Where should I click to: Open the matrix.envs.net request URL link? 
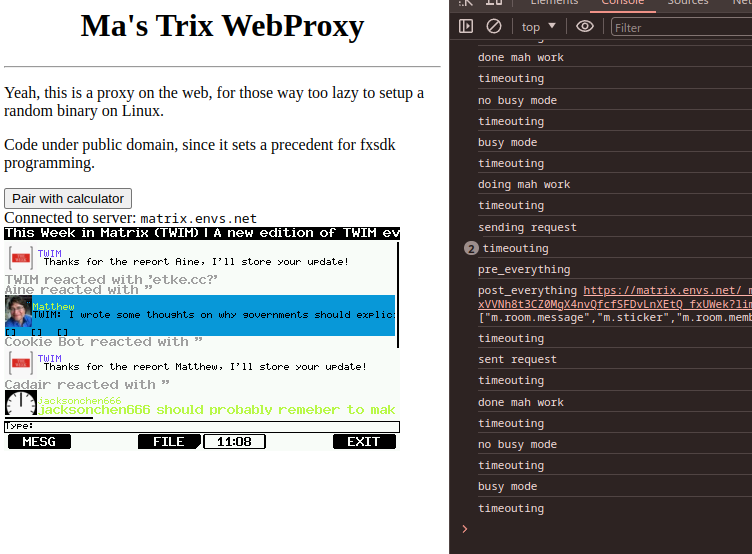click(x=666, y=291)
